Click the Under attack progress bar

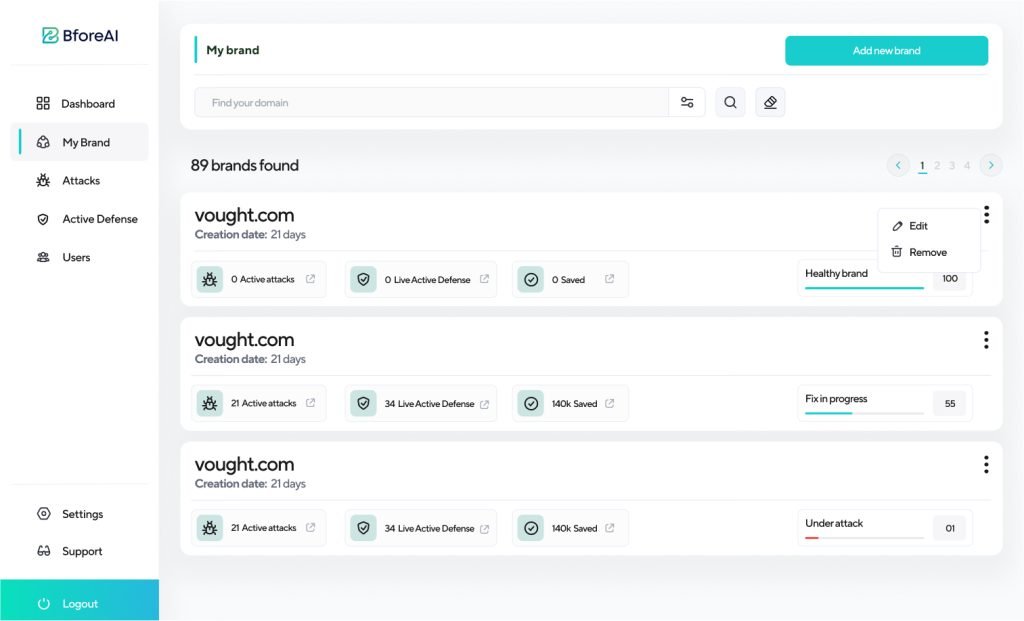click(x=864, y=538)
